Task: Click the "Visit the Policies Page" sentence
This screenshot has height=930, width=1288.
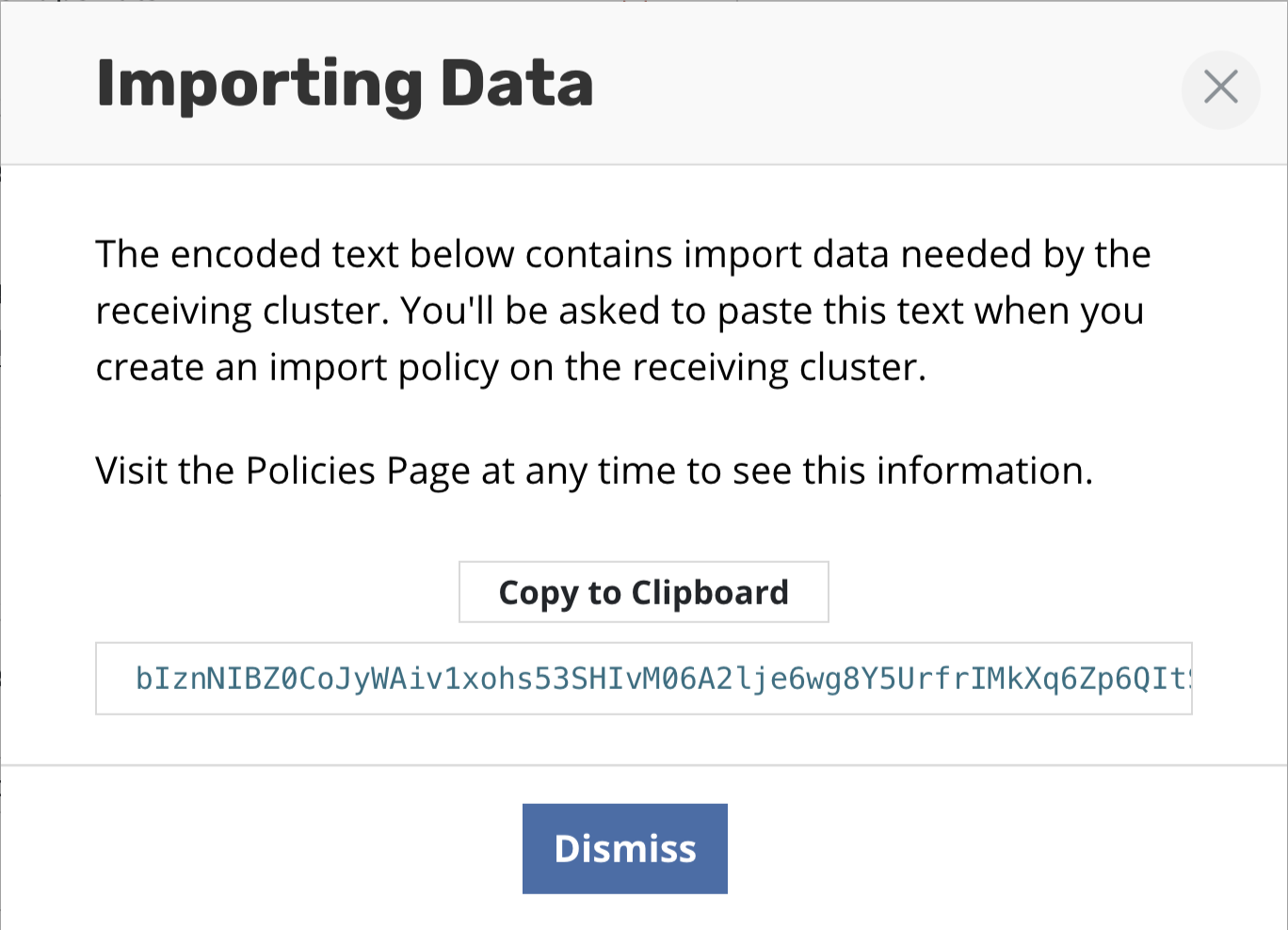Action: [593, 471]
